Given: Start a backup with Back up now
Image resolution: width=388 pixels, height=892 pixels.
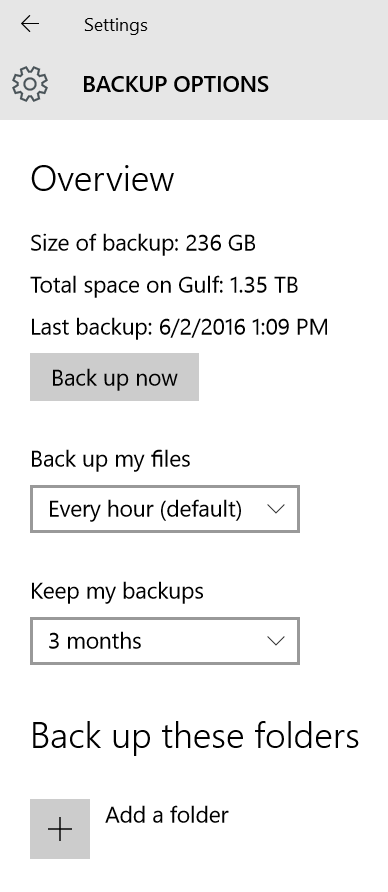Looking at the screenshot, I should click(x=114, y=377).
